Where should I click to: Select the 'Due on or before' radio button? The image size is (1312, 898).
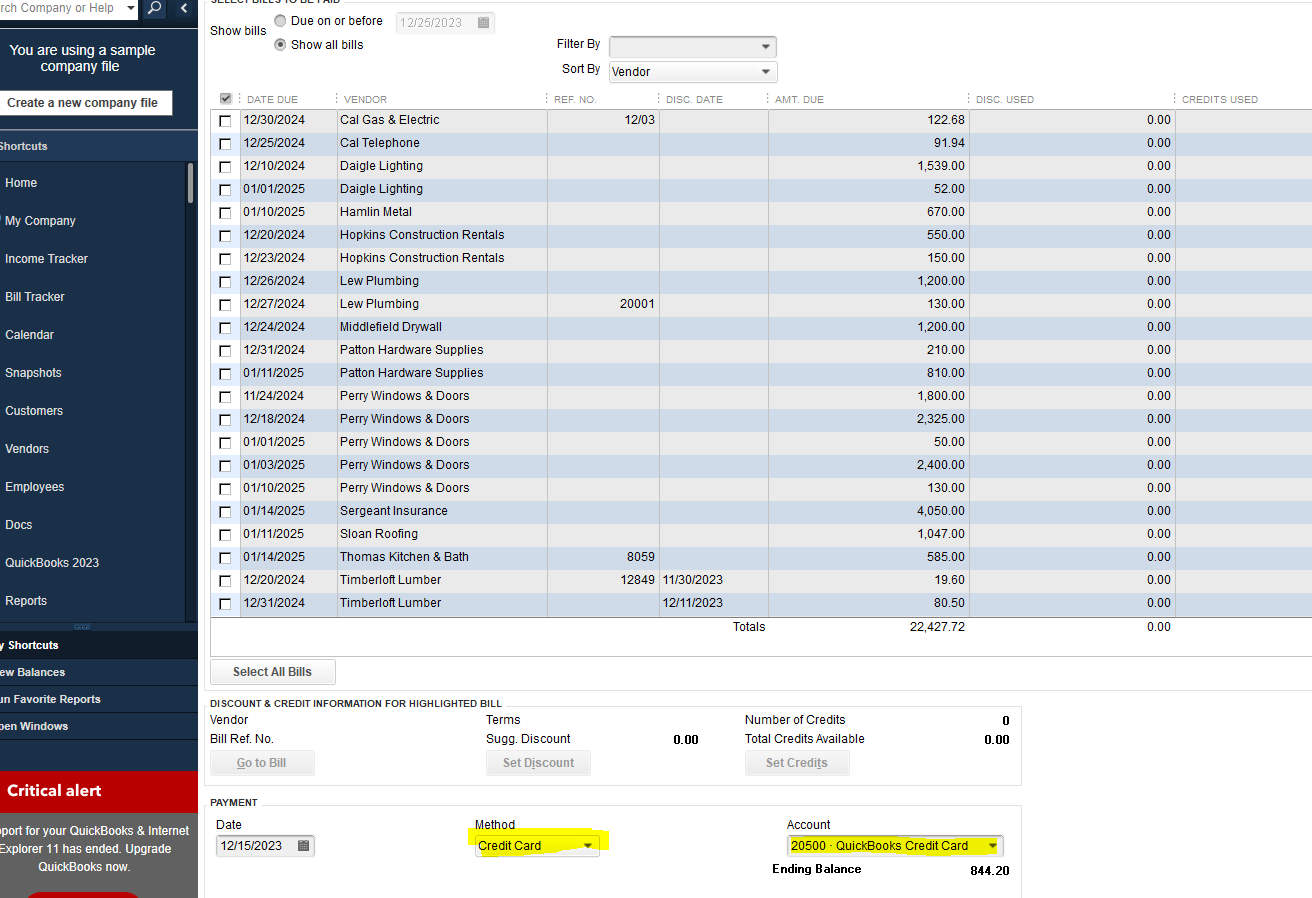280,21
